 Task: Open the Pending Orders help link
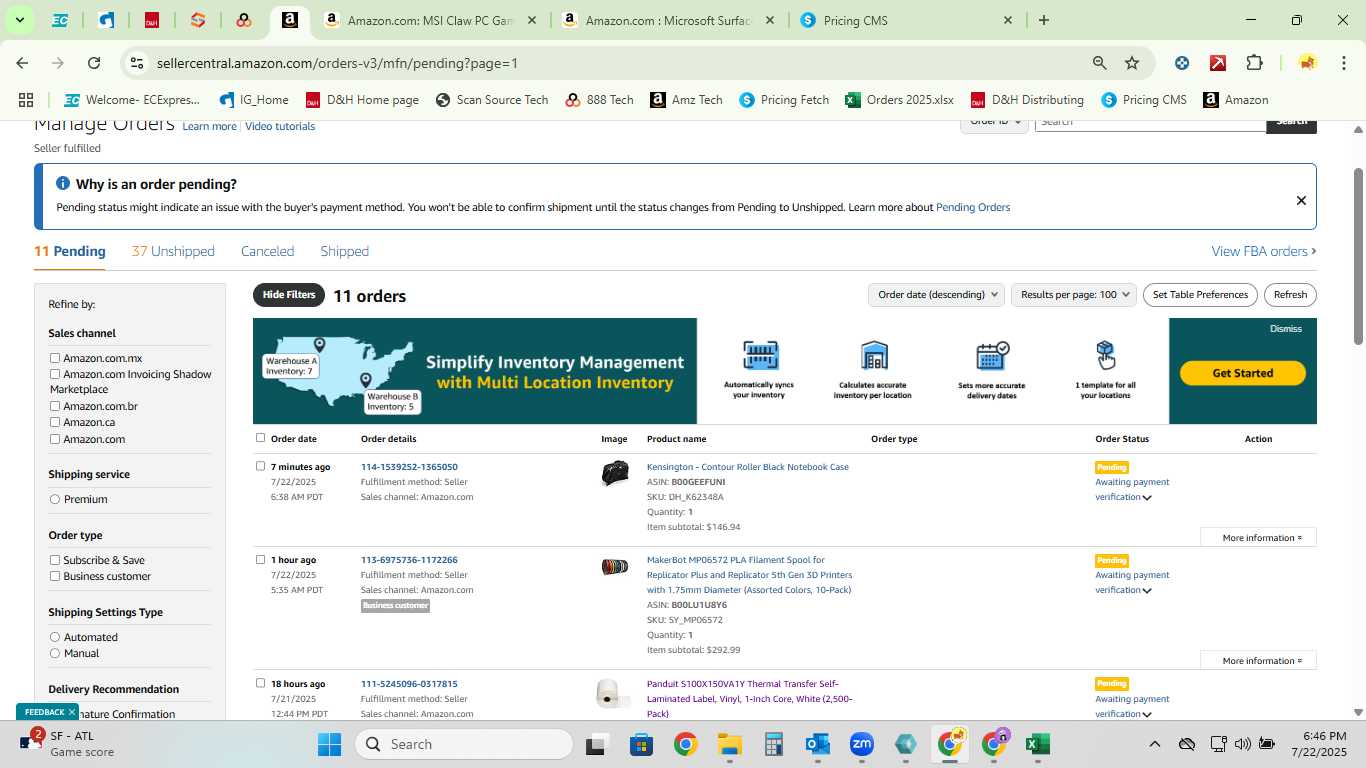click(x=973, y=208)
